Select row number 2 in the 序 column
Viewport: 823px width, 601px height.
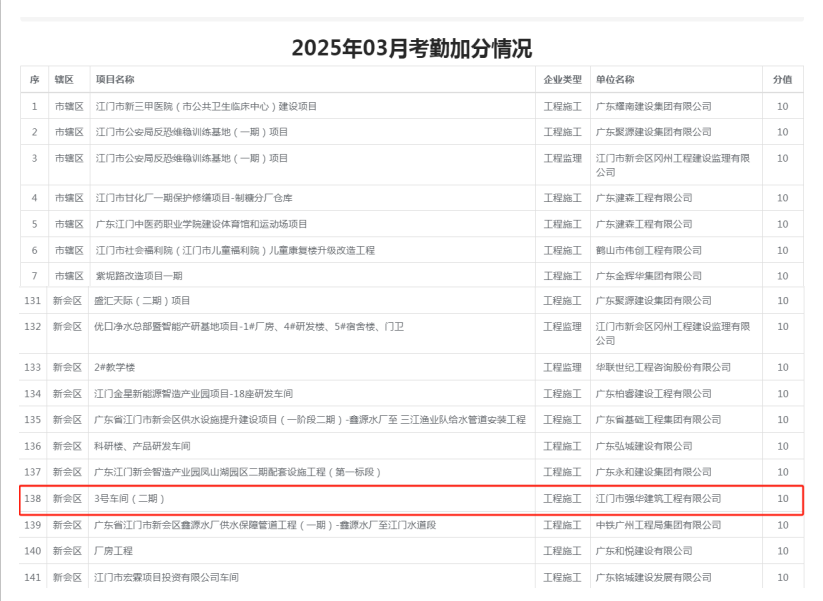35,132
